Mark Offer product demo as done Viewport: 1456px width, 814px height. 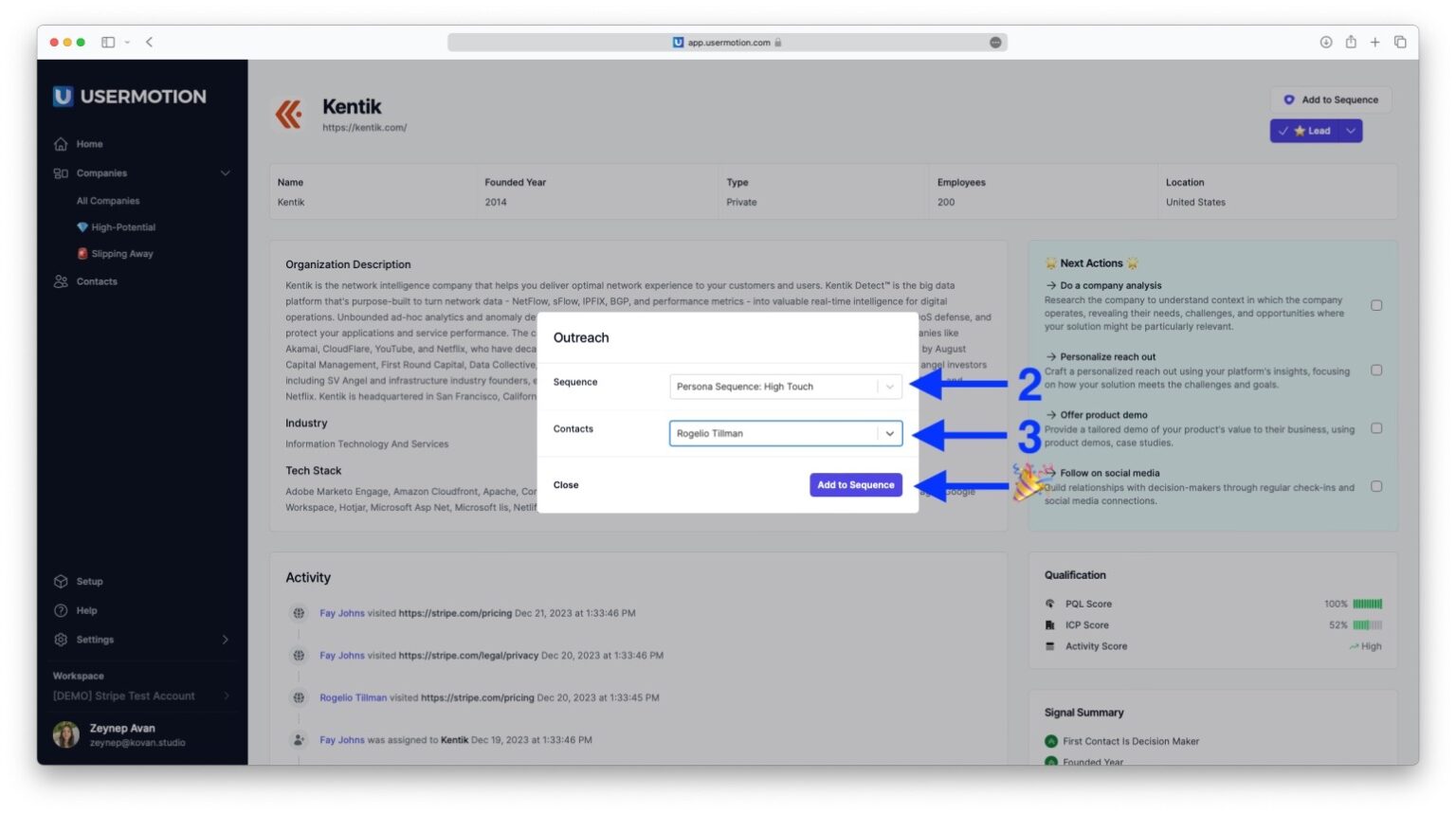[1376, 427]
